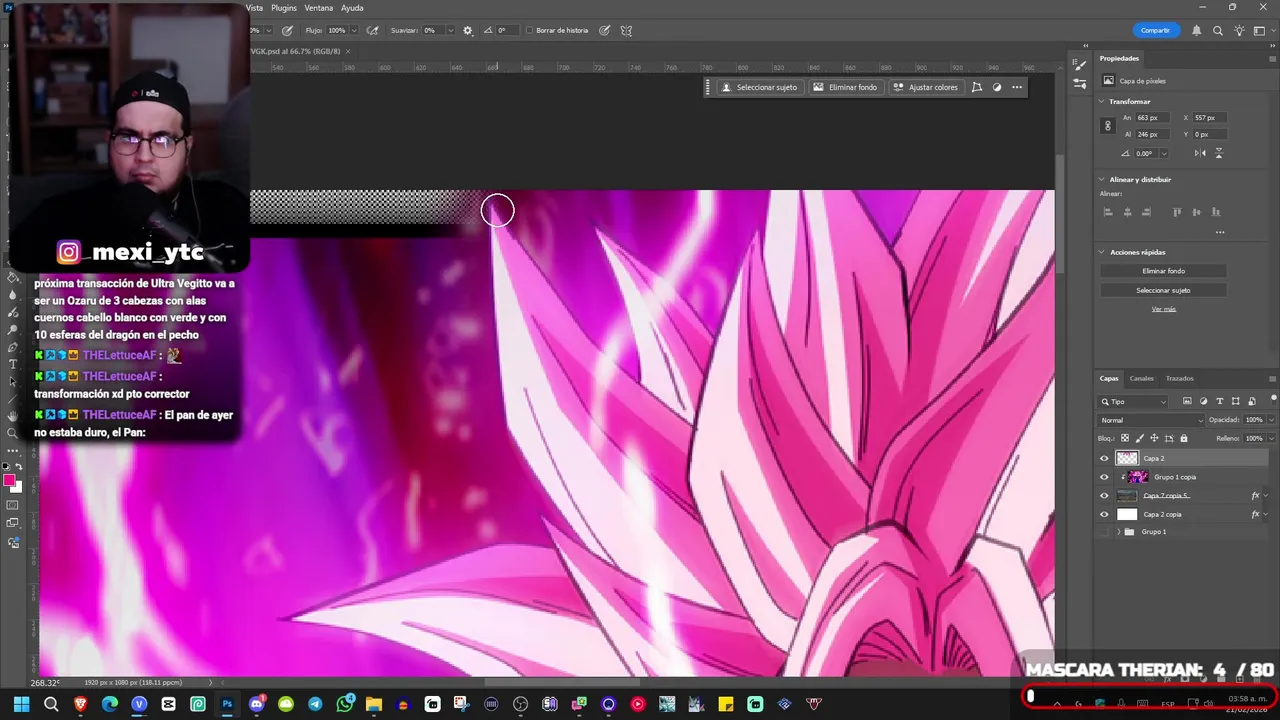Select the Capa 2 layer thumbnail
The image size is (1280, 720).
click(1127, 458)
